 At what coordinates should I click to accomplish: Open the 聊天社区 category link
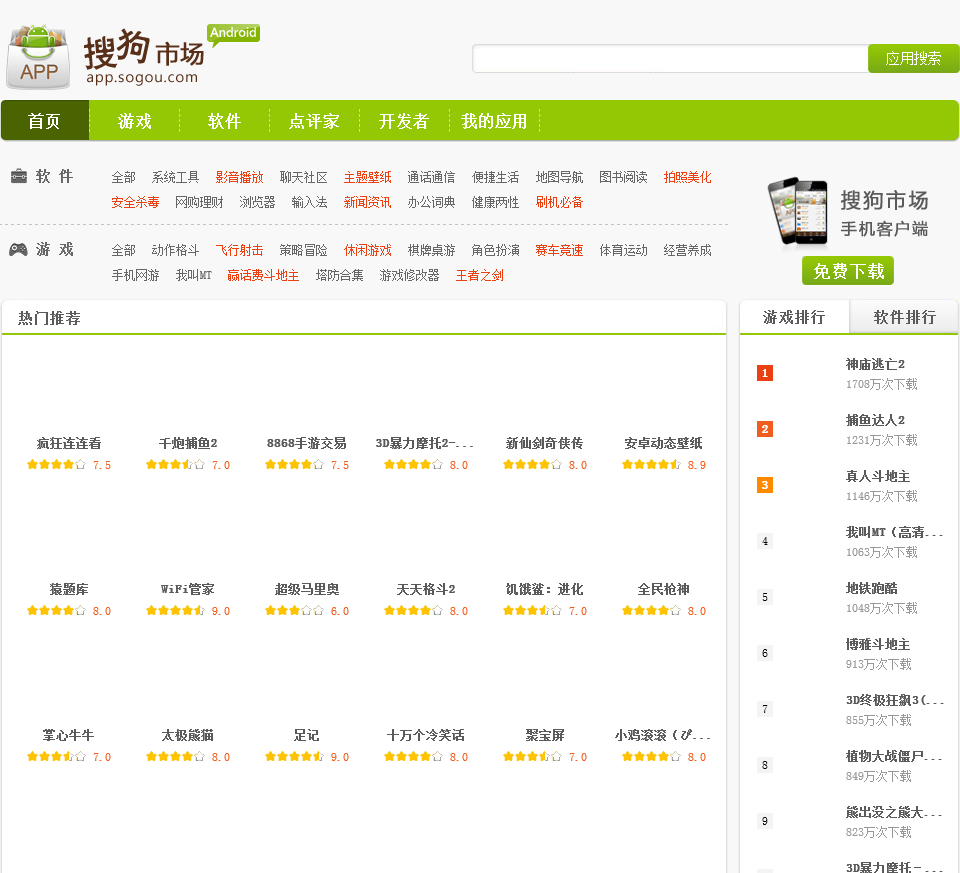304,178
